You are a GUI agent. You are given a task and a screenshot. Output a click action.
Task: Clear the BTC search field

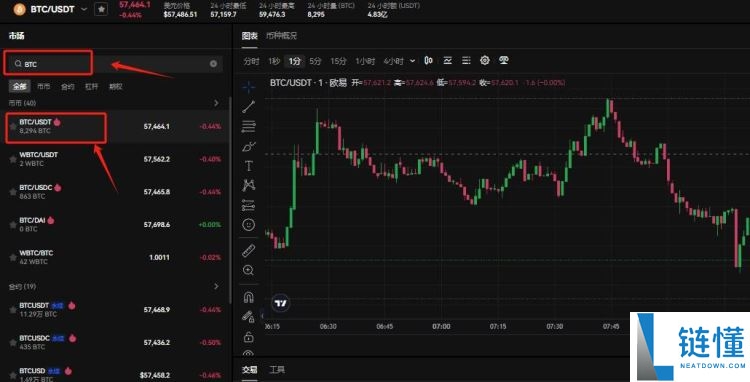(x=213, y=64)
